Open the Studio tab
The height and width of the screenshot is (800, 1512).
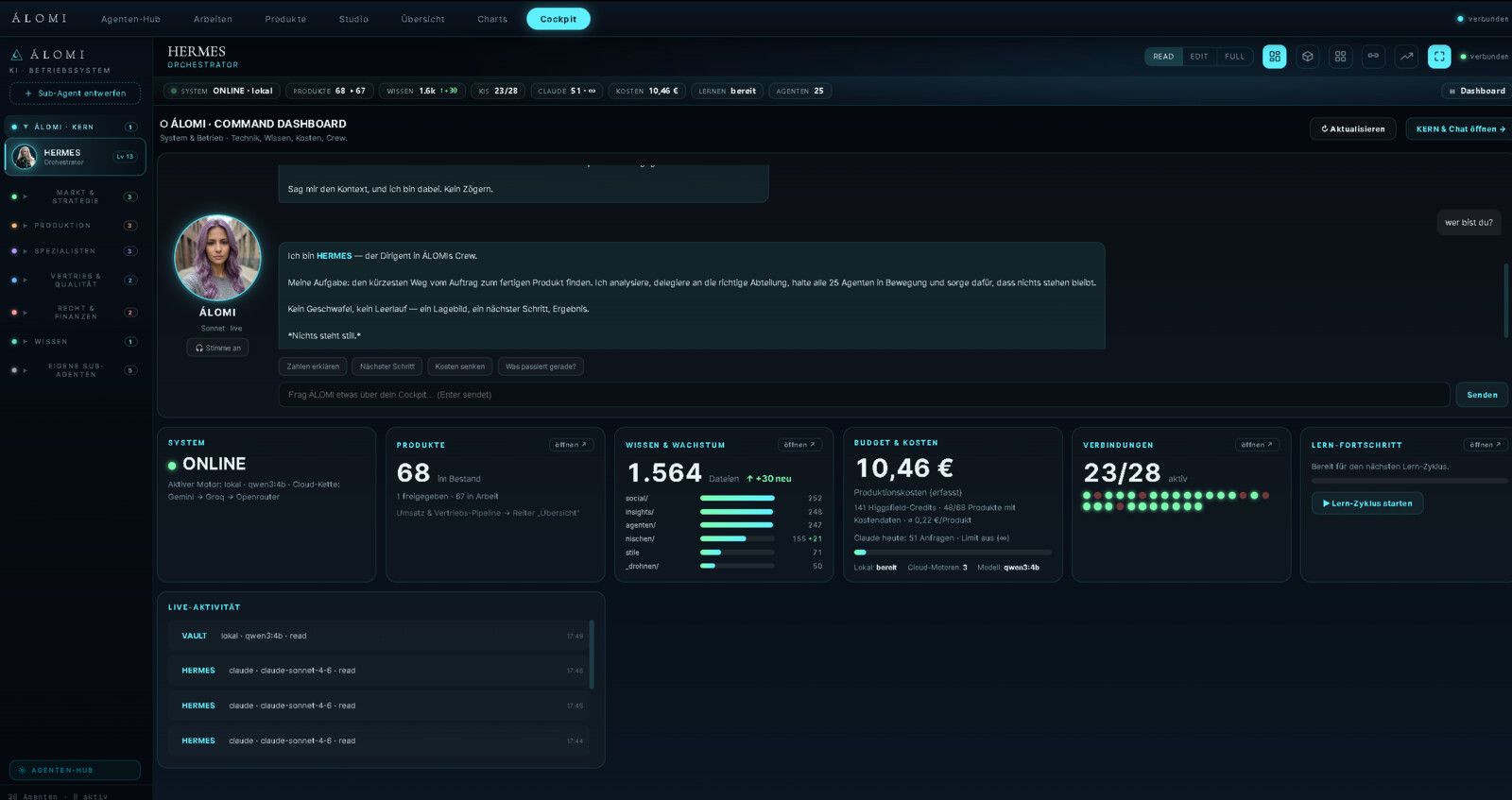353,19
